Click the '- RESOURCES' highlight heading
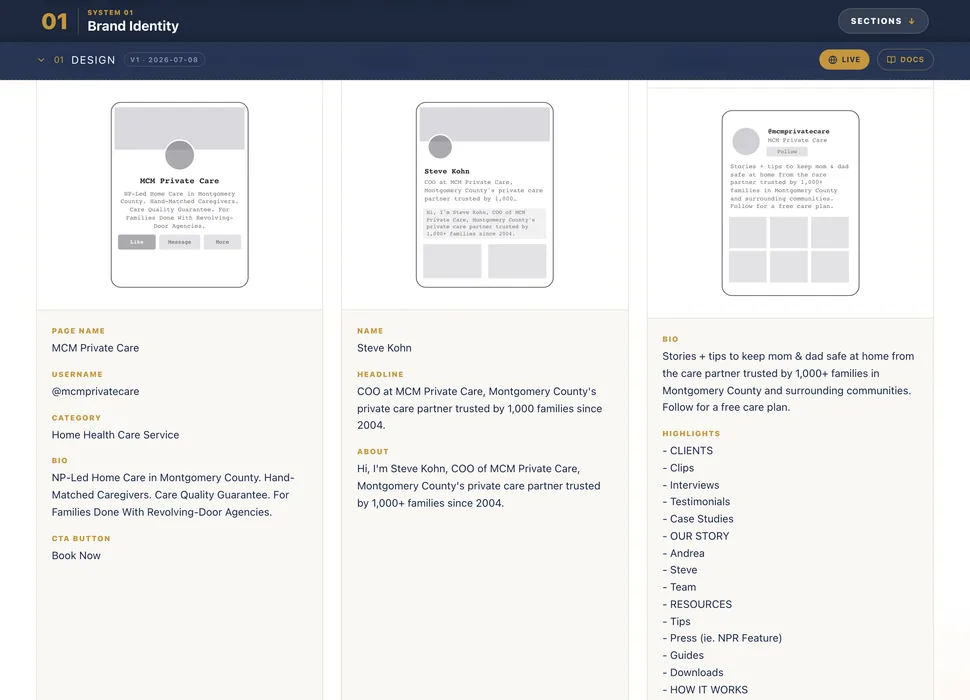 (697, 604)
